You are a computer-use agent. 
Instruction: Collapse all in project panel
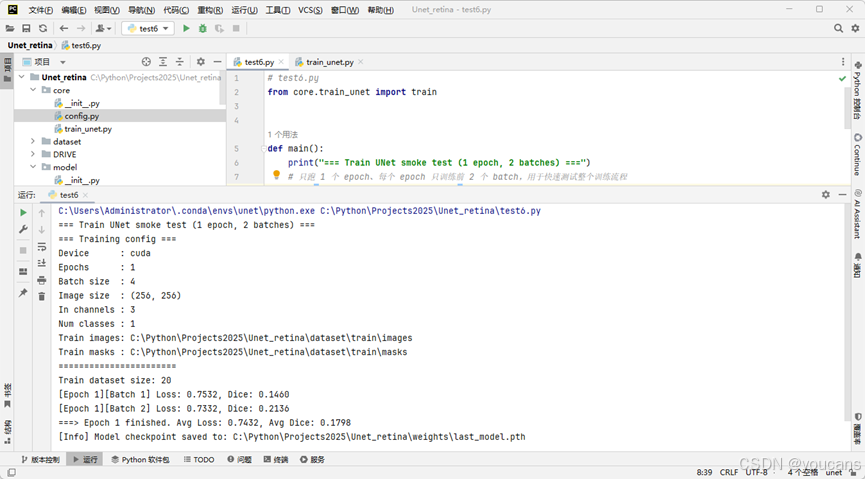[x=179, y=62]
